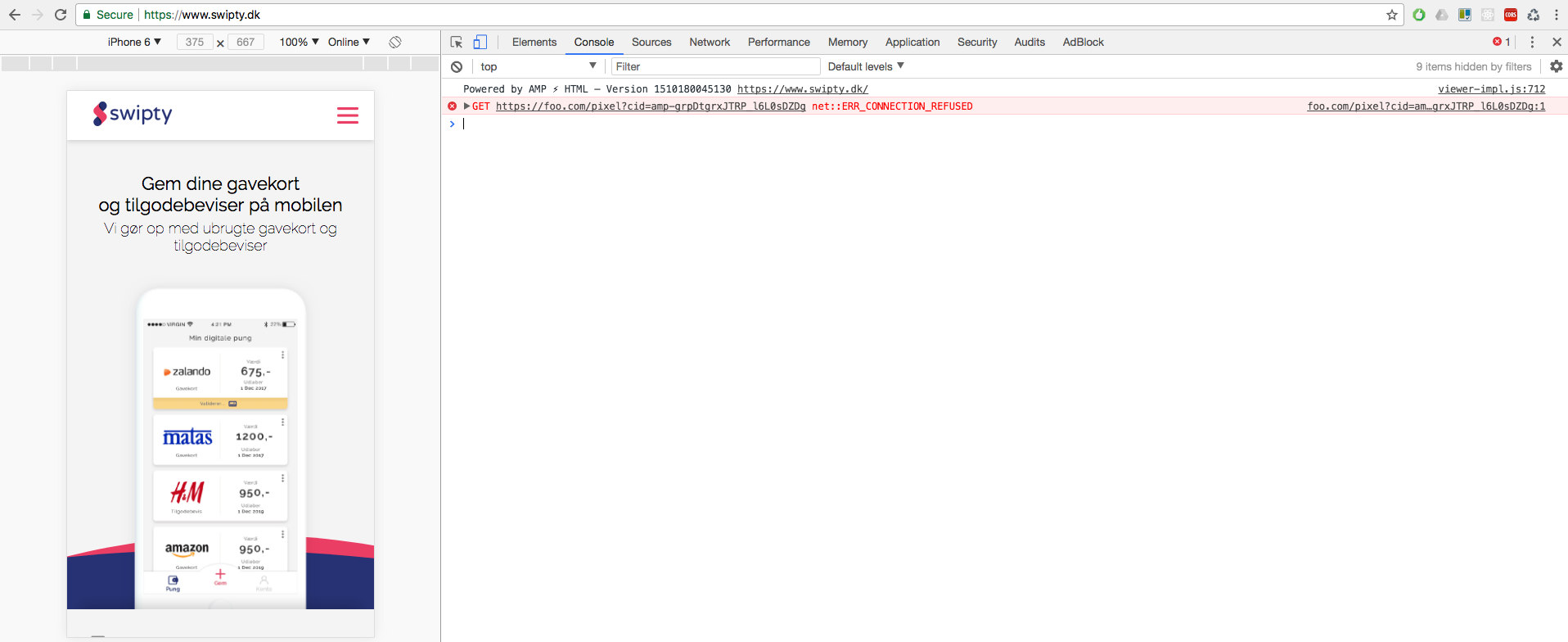1568x642 pixels.
Task: Switch to the Elements tab
Action: coord(534,42)
